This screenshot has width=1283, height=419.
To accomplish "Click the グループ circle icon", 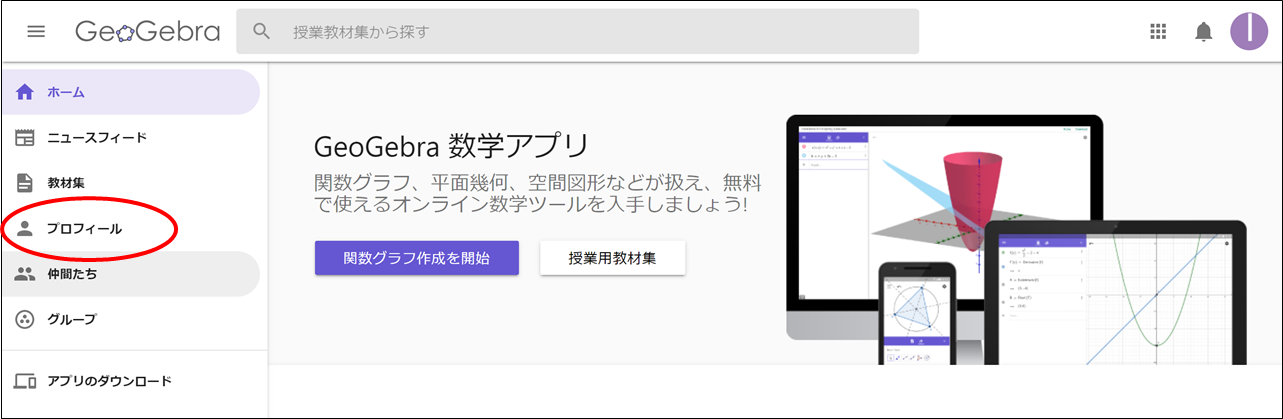I will 25,320.
